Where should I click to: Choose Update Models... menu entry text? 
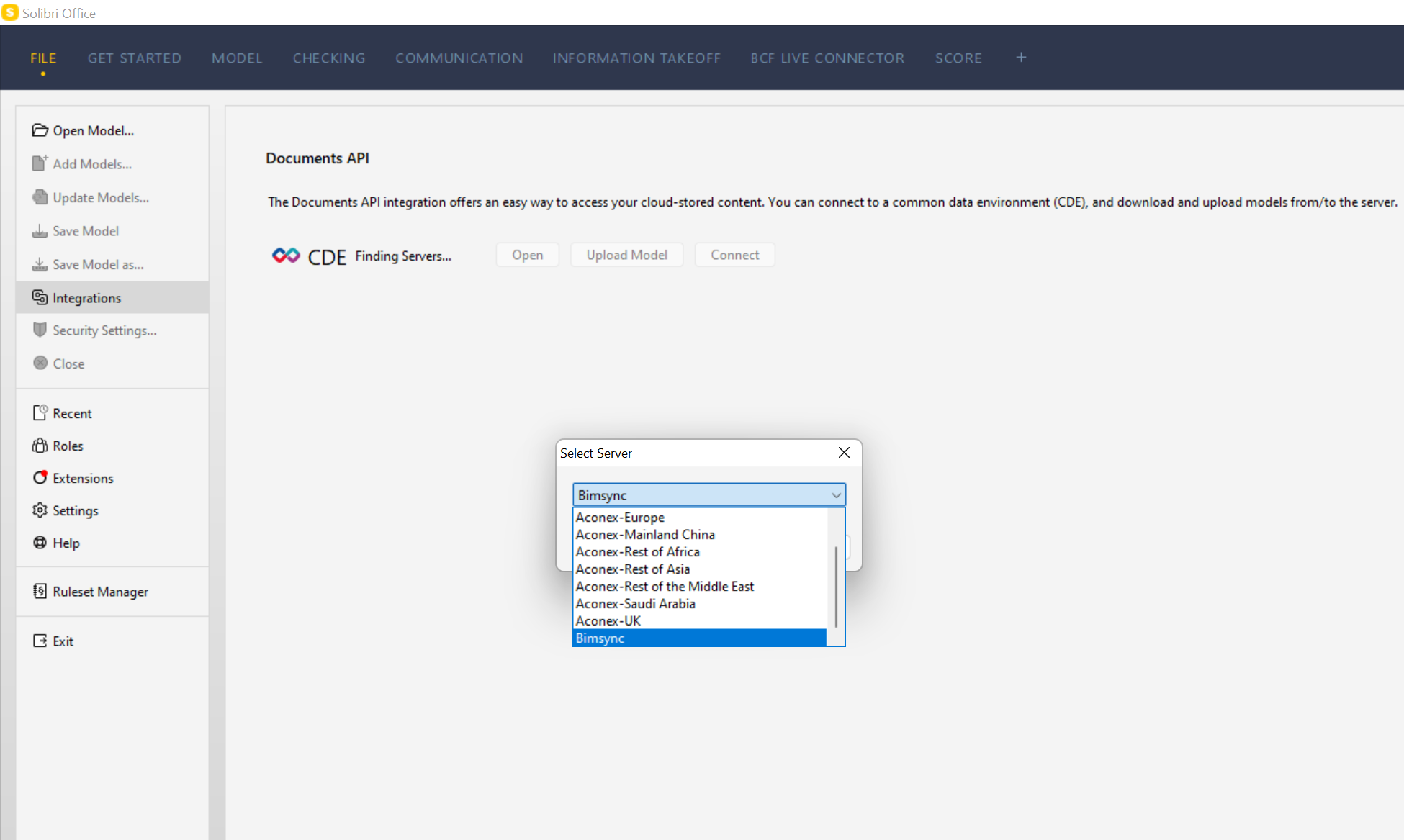pyautogui.click(x=101, y=197)
